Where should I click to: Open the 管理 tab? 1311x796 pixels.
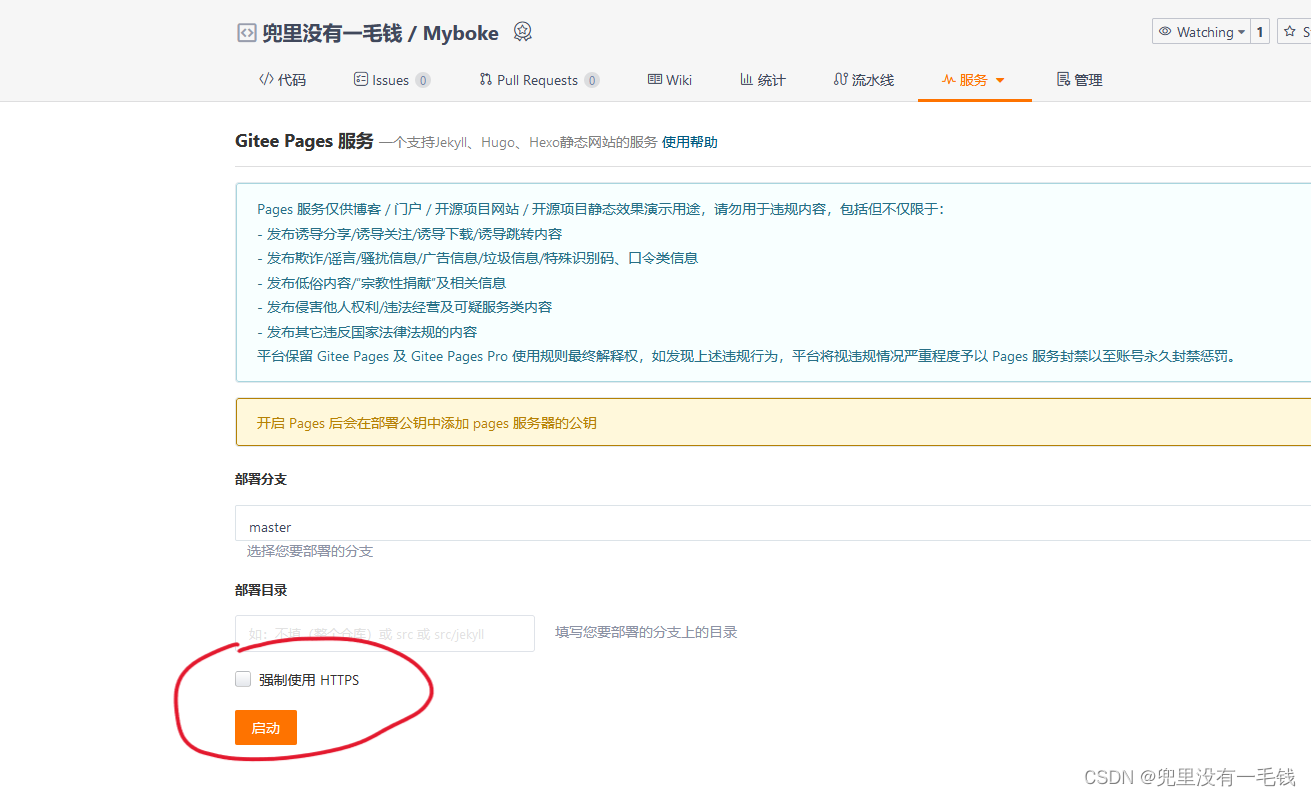[1080, 80]
